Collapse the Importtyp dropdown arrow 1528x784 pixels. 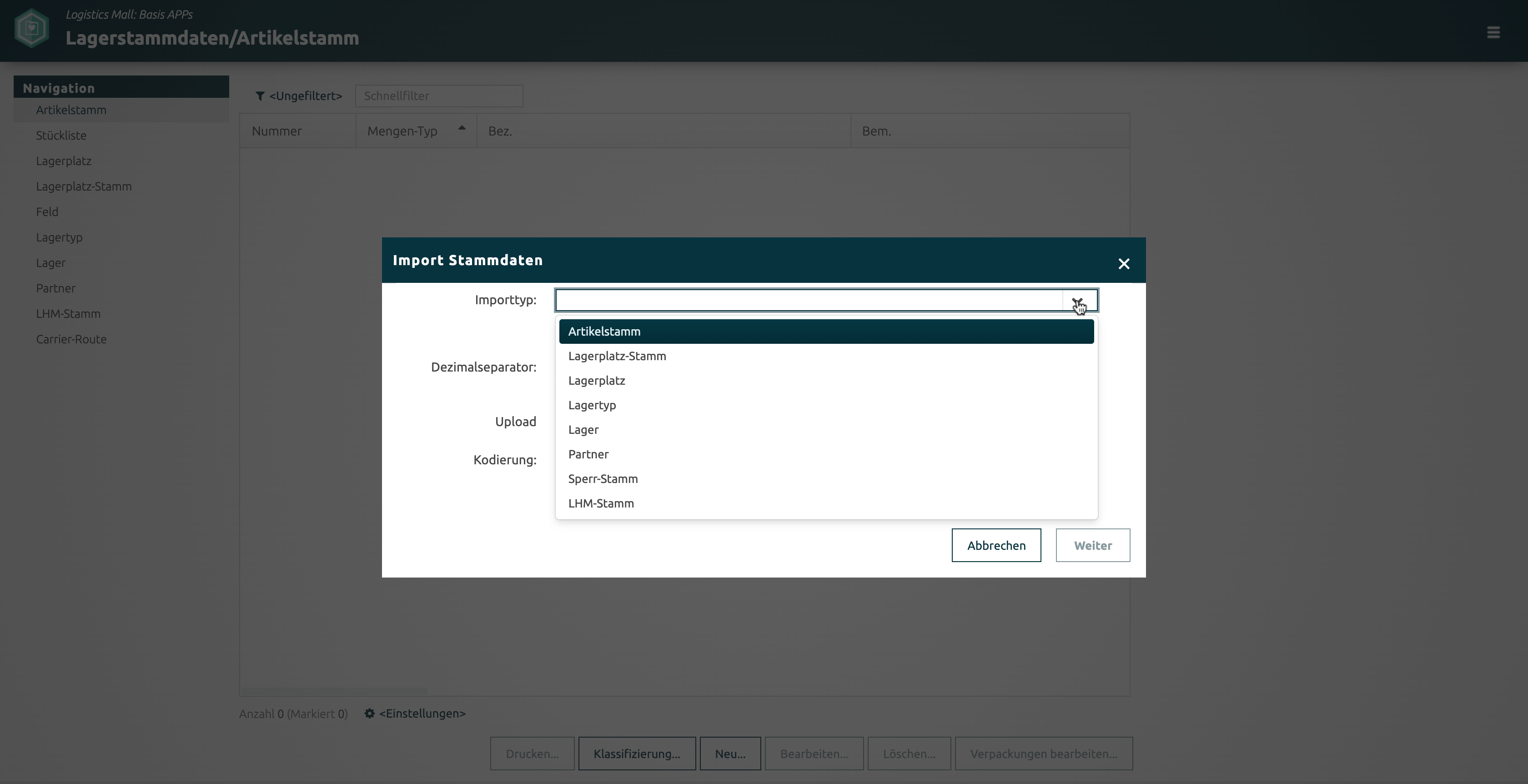tap(1078, 301)
